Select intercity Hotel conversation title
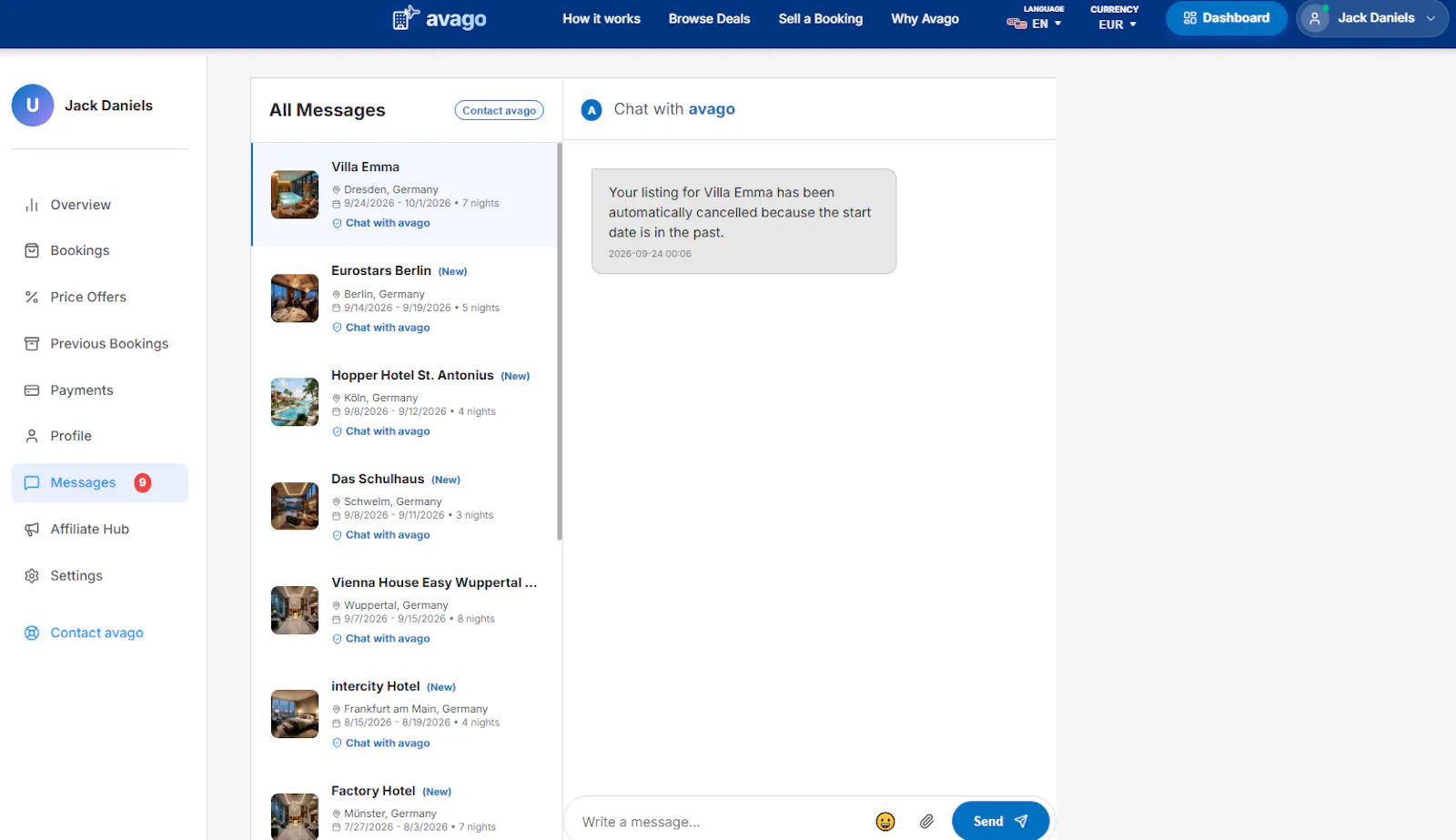This screenshot has width=1456, height=840. (x=375, y=686)
